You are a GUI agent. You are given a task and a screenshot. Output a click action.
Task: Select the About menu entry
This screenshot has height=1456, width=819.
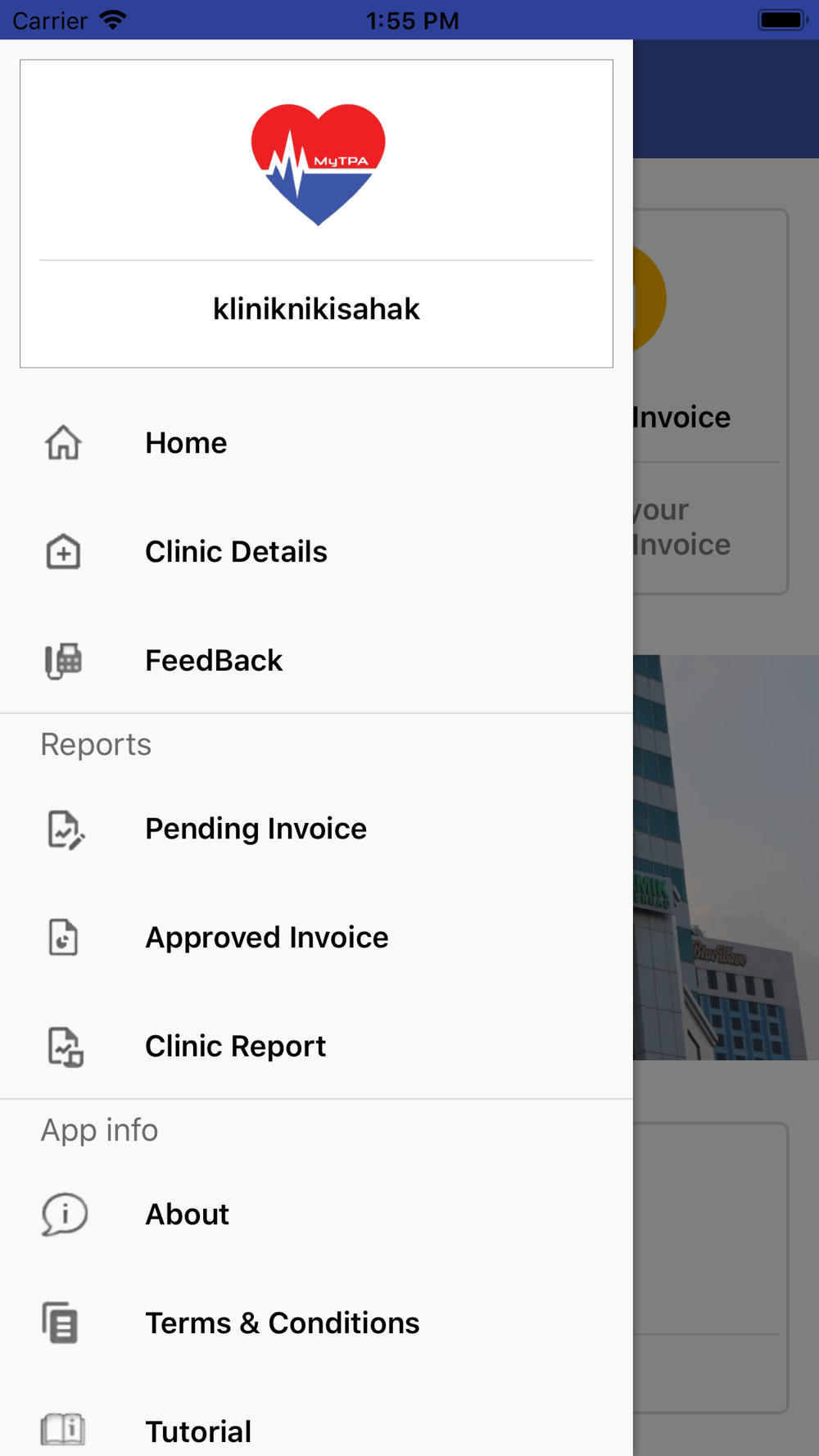(x=316, y=1214)
